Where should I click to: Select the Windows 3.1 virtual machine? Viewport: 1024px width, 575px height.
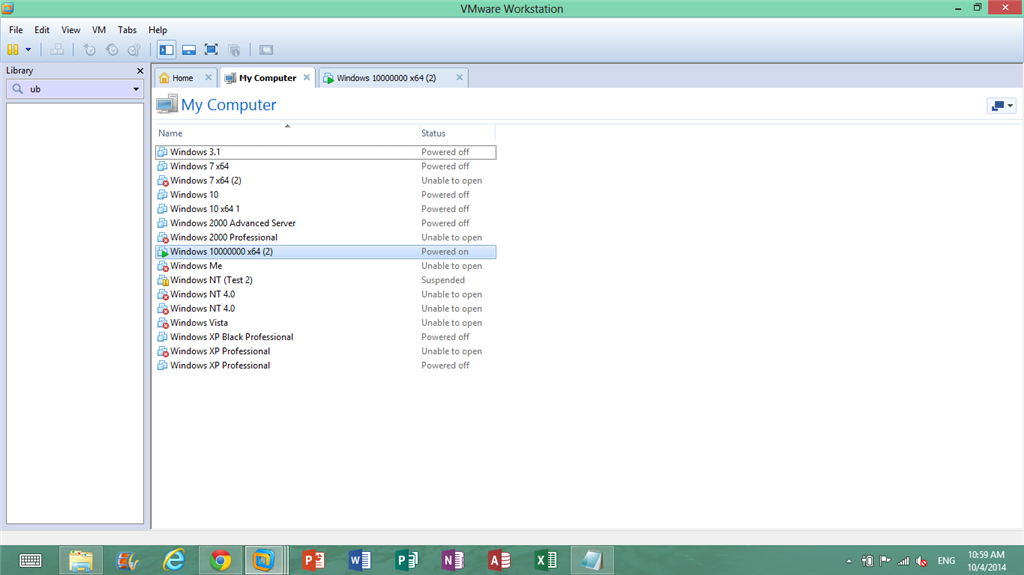point(326,152)
